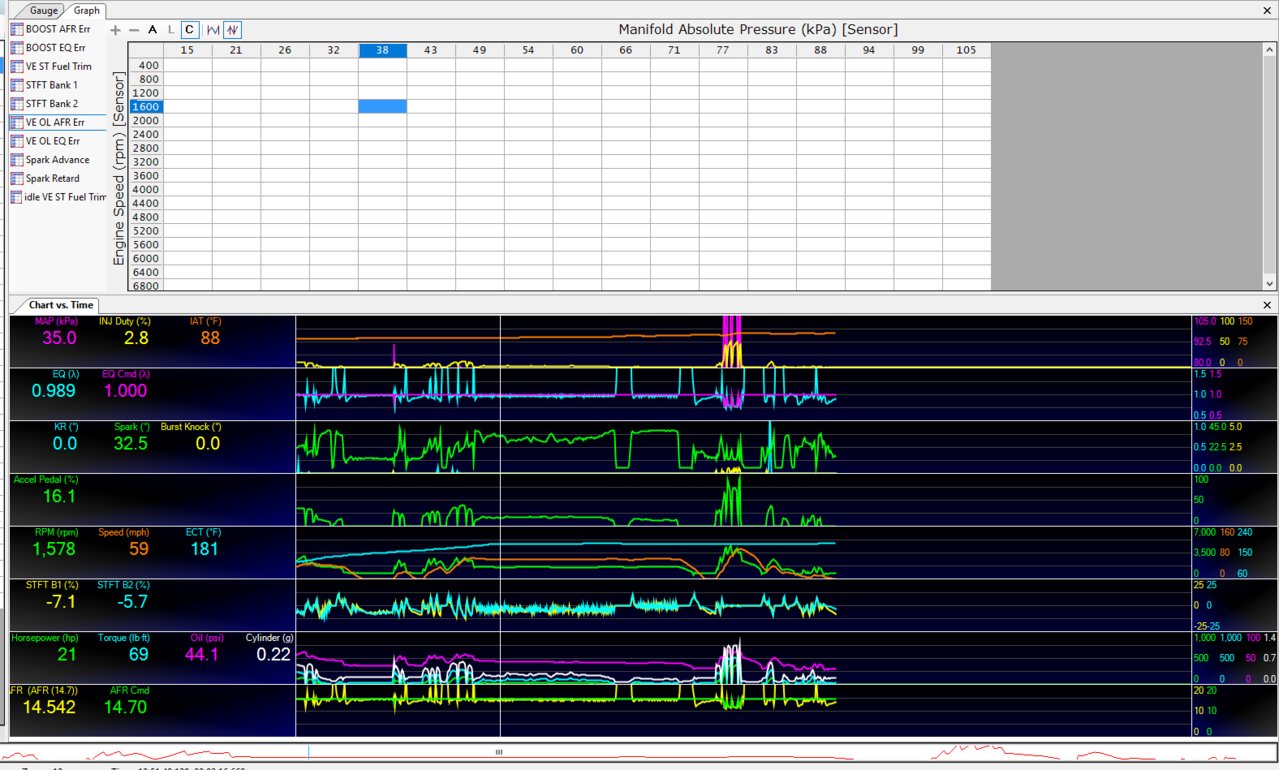Click the ECT (°F) value 181
The height and width of the screenshot is (770, 1279).
pyautogui.click(x=205, y=549)
